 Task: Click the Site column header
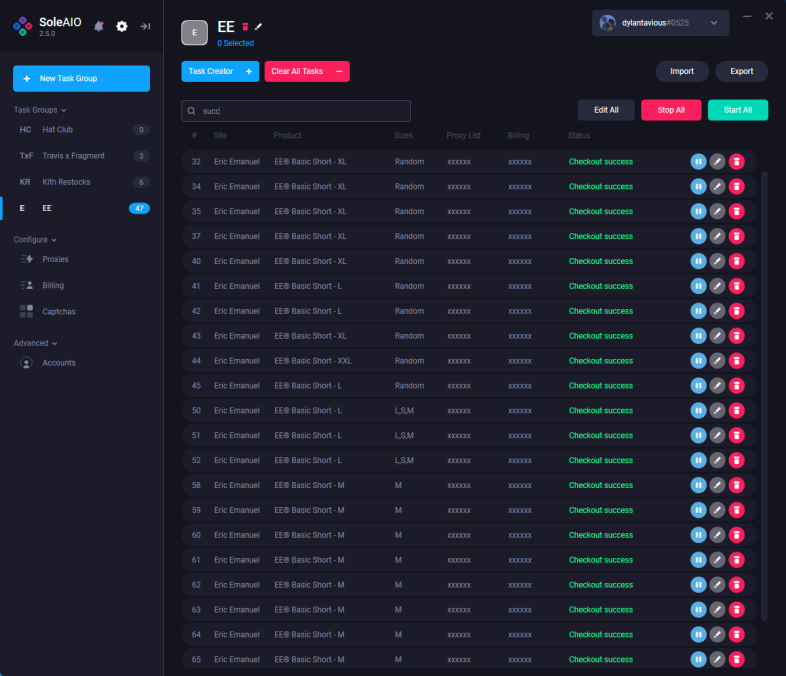(x=220, y=135)
